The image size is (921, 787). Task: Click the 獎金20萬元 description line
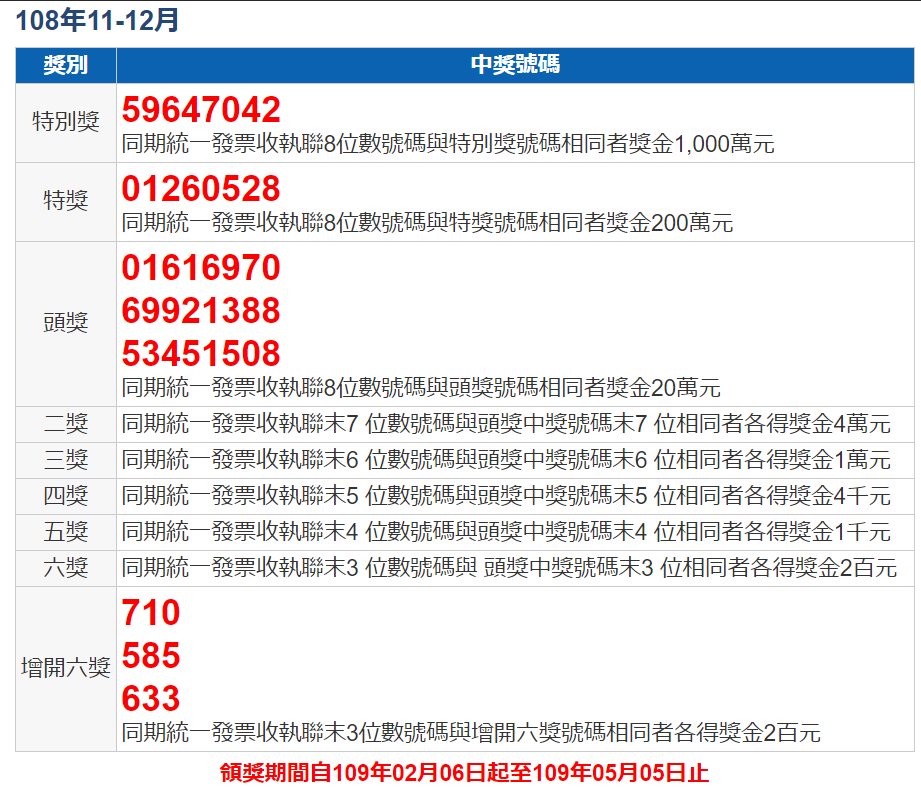[421, 388]
